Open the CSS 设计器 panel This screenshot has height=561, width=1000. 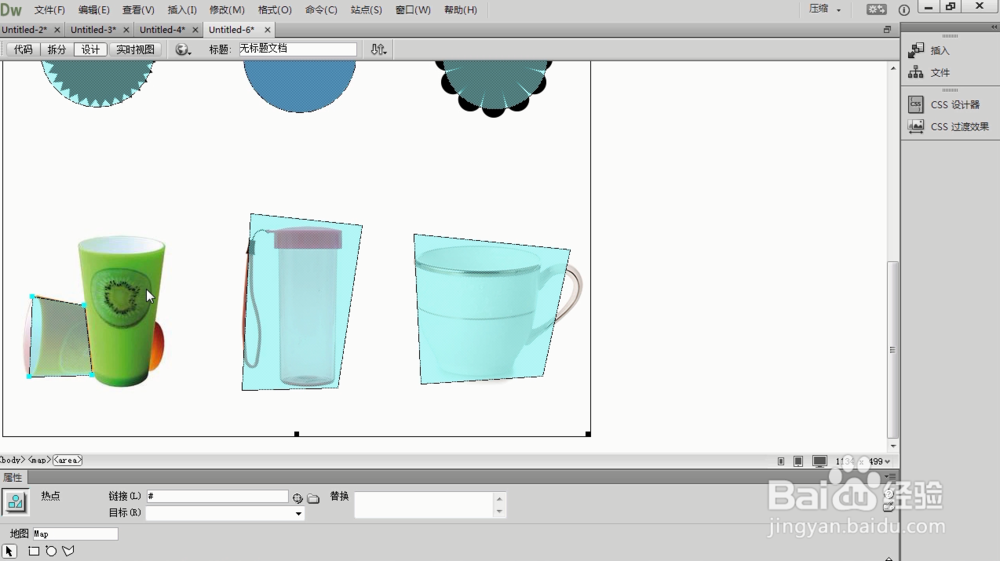pyautogui.click(x=944, y=105)
